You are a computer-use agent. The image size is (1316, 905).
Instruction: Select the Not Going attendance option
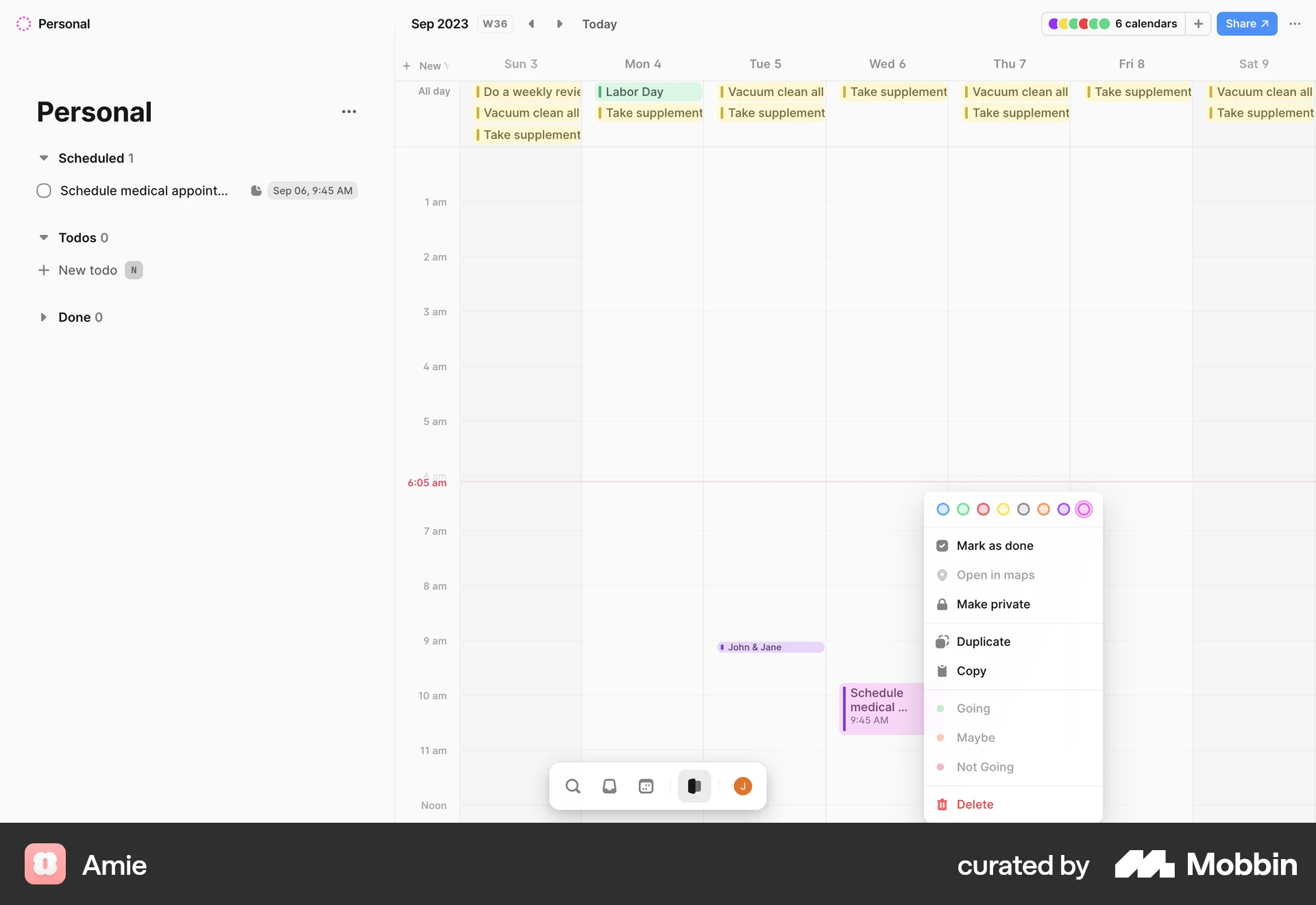[x=985, y=767]
